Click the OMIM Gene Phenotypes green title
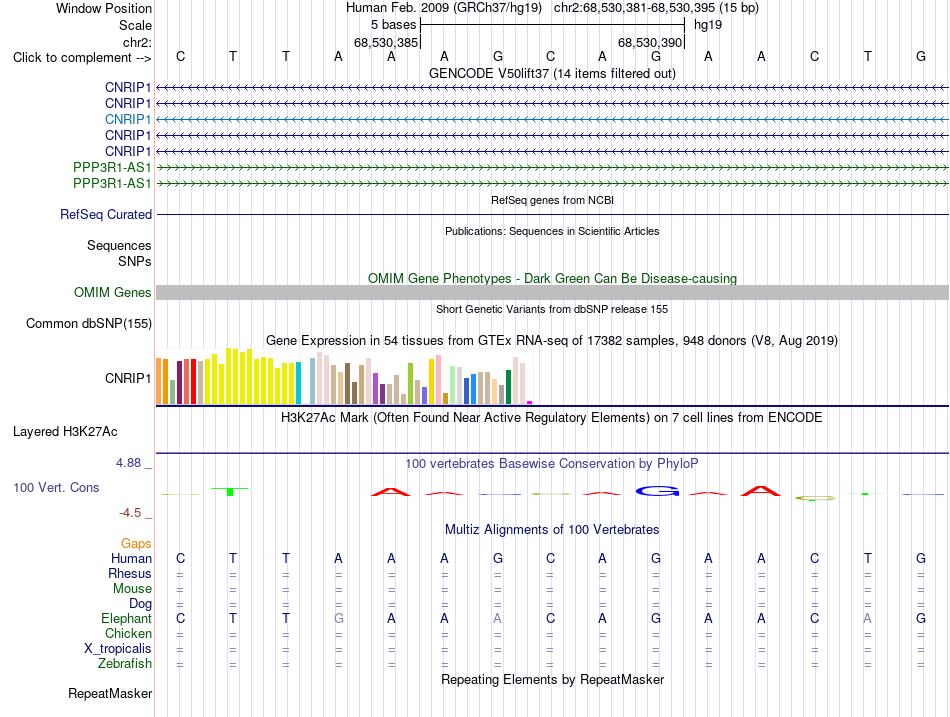950x717 pixels. point(552,279)
